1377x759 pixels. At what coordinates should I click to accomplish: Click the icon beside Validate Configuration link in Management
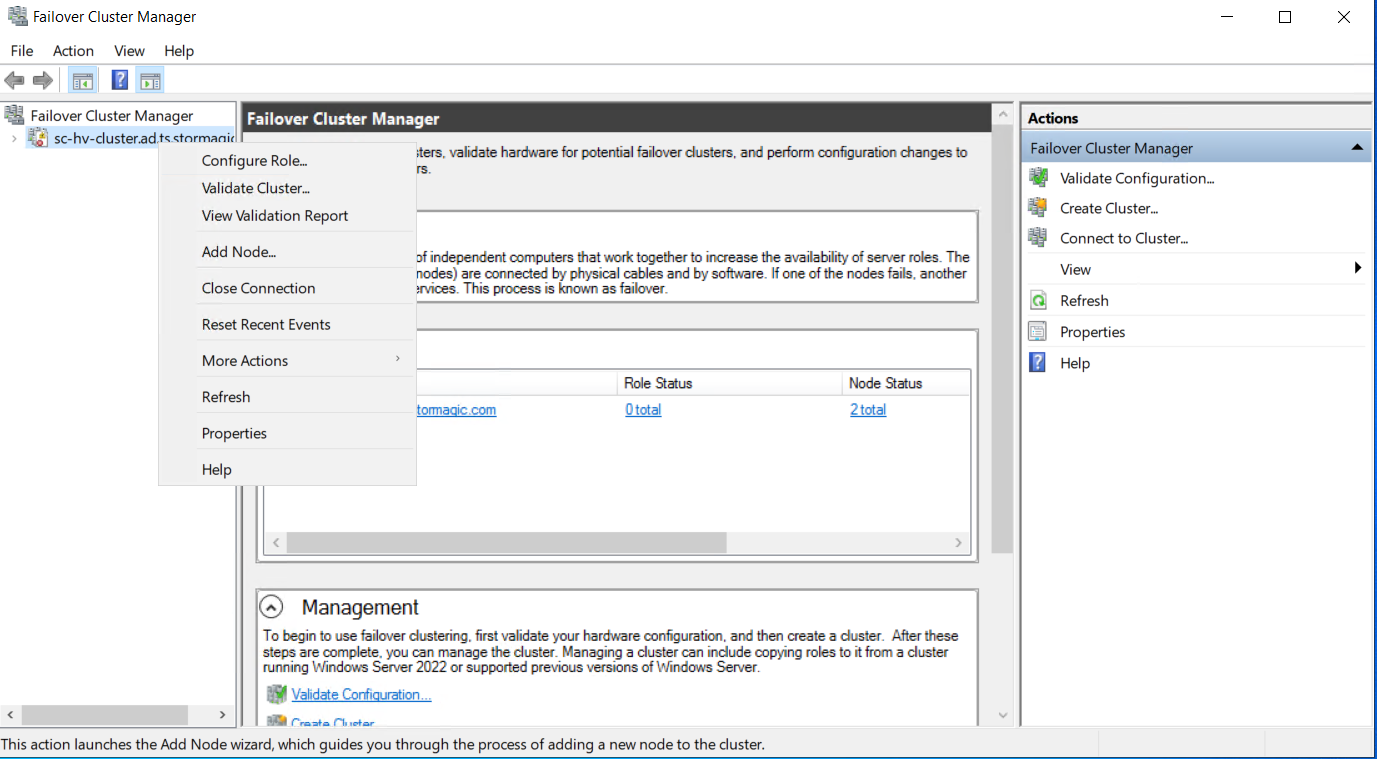276,694
